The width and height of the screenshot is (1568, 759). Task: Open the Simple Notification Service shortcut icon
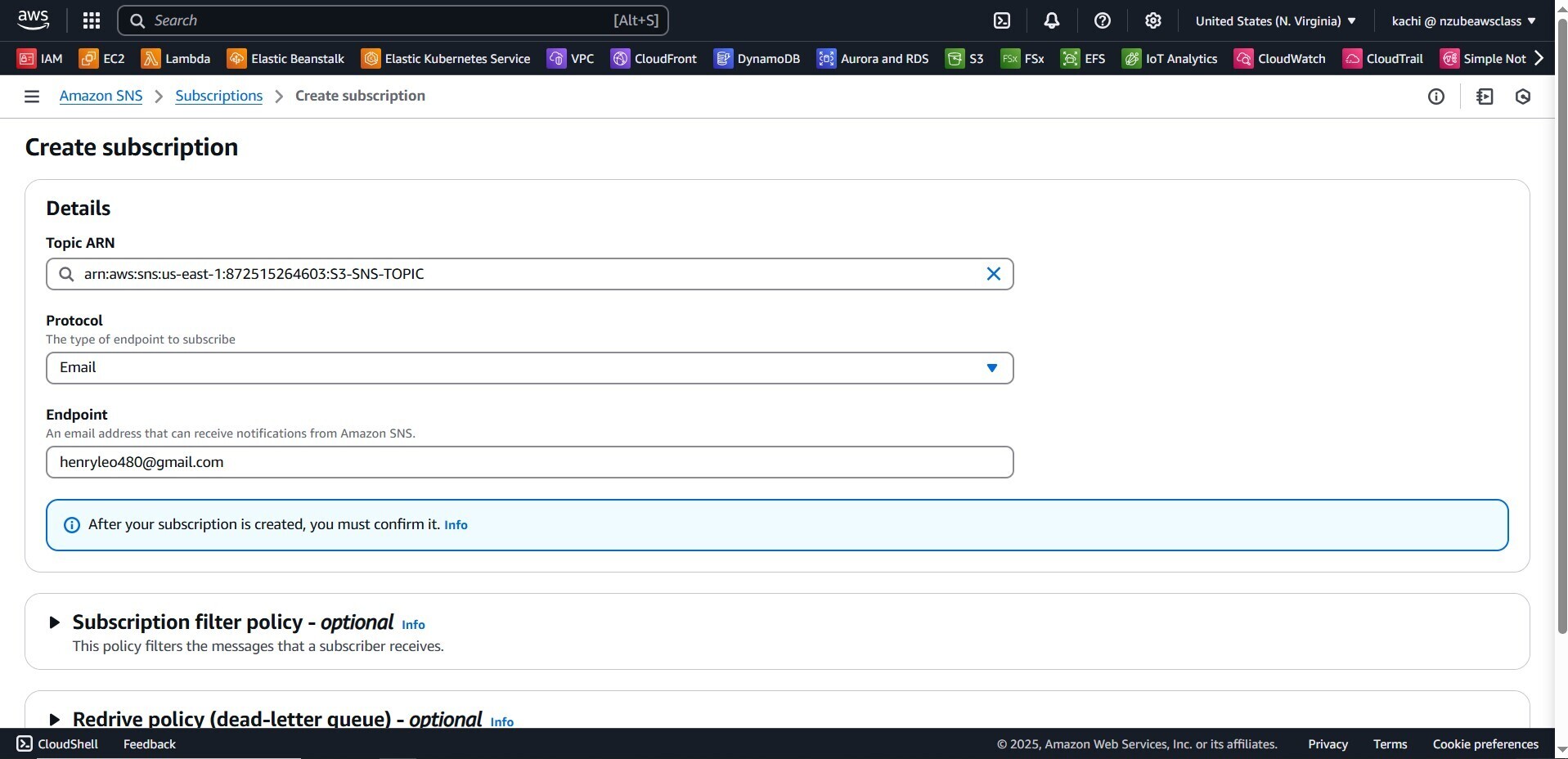coord(1449,58)
